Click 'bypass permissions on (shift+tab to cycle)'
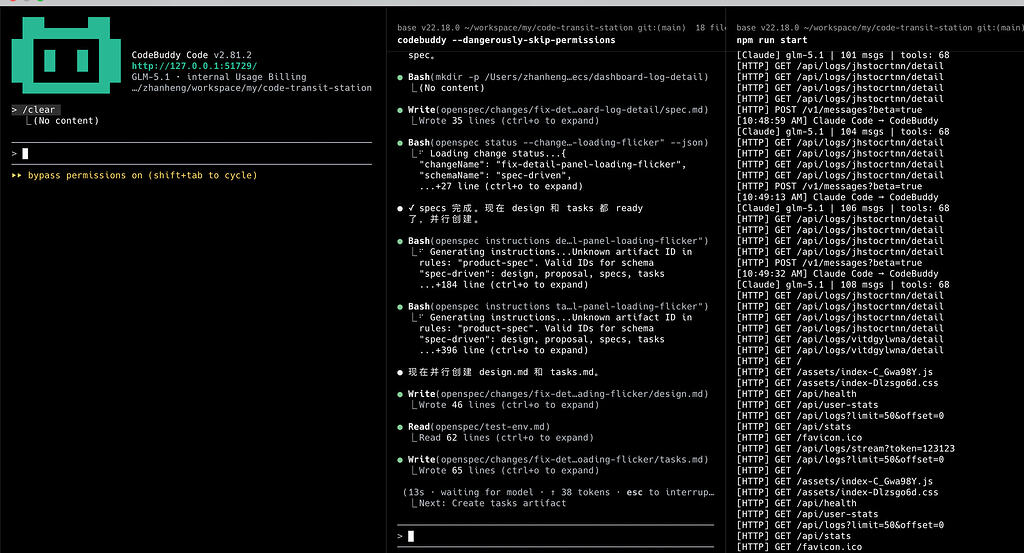 [x=142, y=176]
